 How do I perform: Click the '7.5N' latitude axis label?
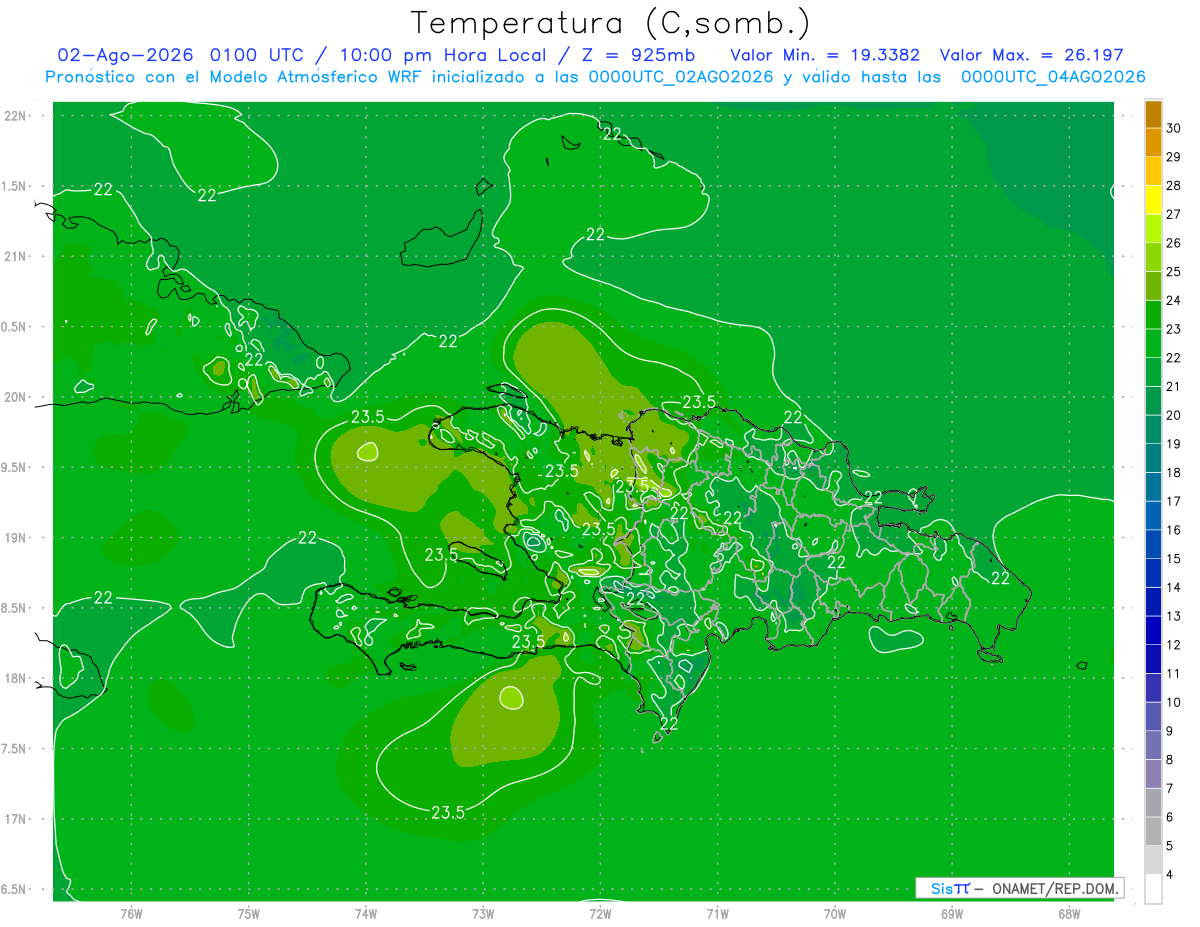coord(13,748)
